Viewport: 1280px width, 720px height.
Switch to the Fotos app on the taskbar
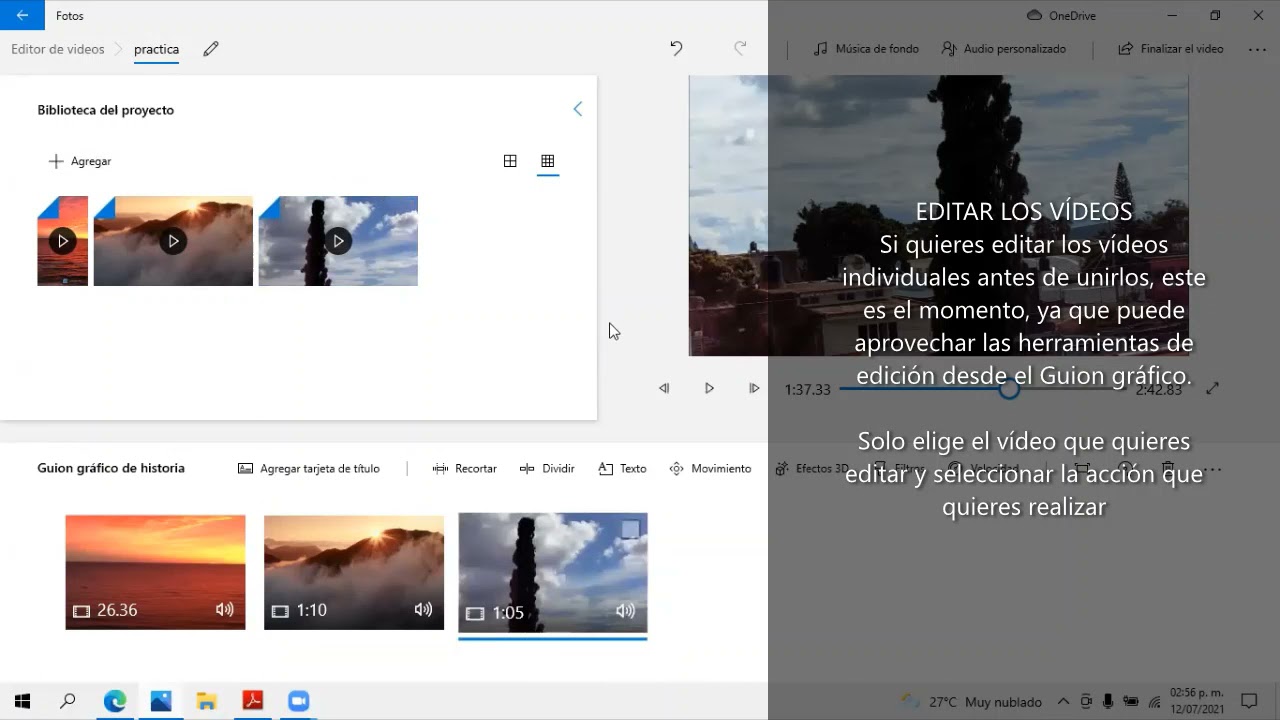click(x=161, y=701)
